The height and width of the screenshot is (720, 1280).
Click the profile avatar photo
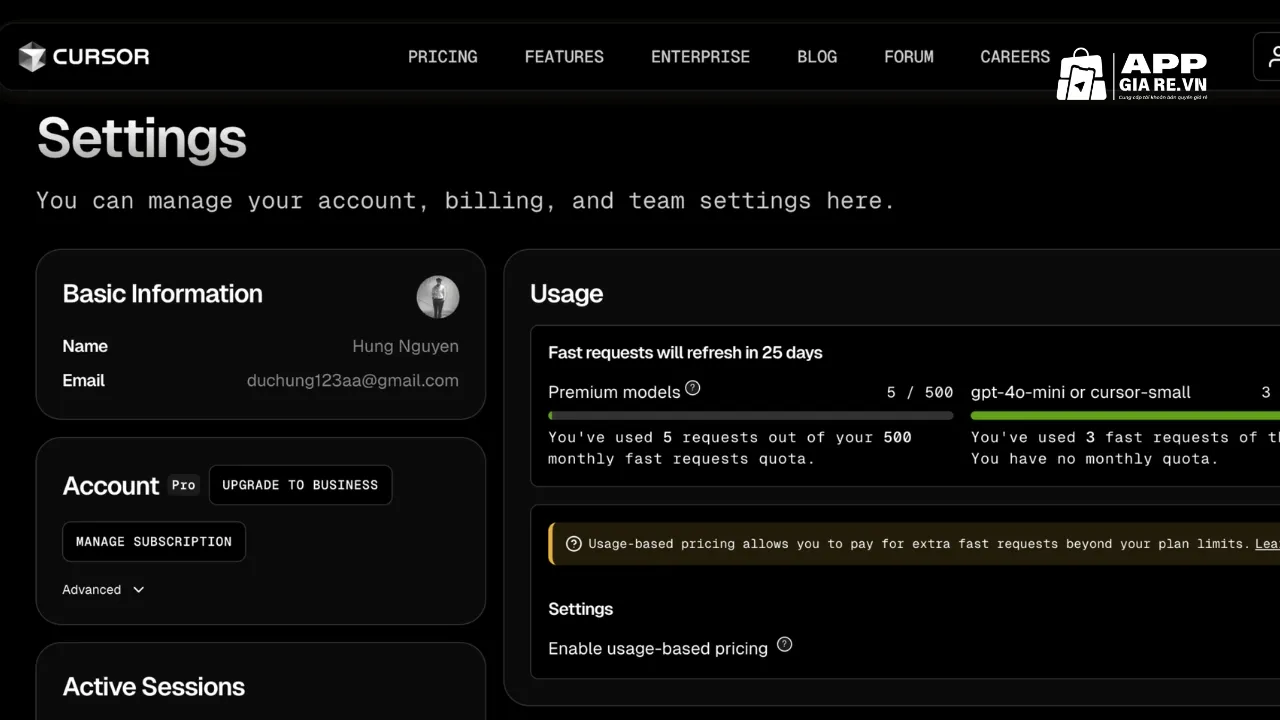coord(438,297)
